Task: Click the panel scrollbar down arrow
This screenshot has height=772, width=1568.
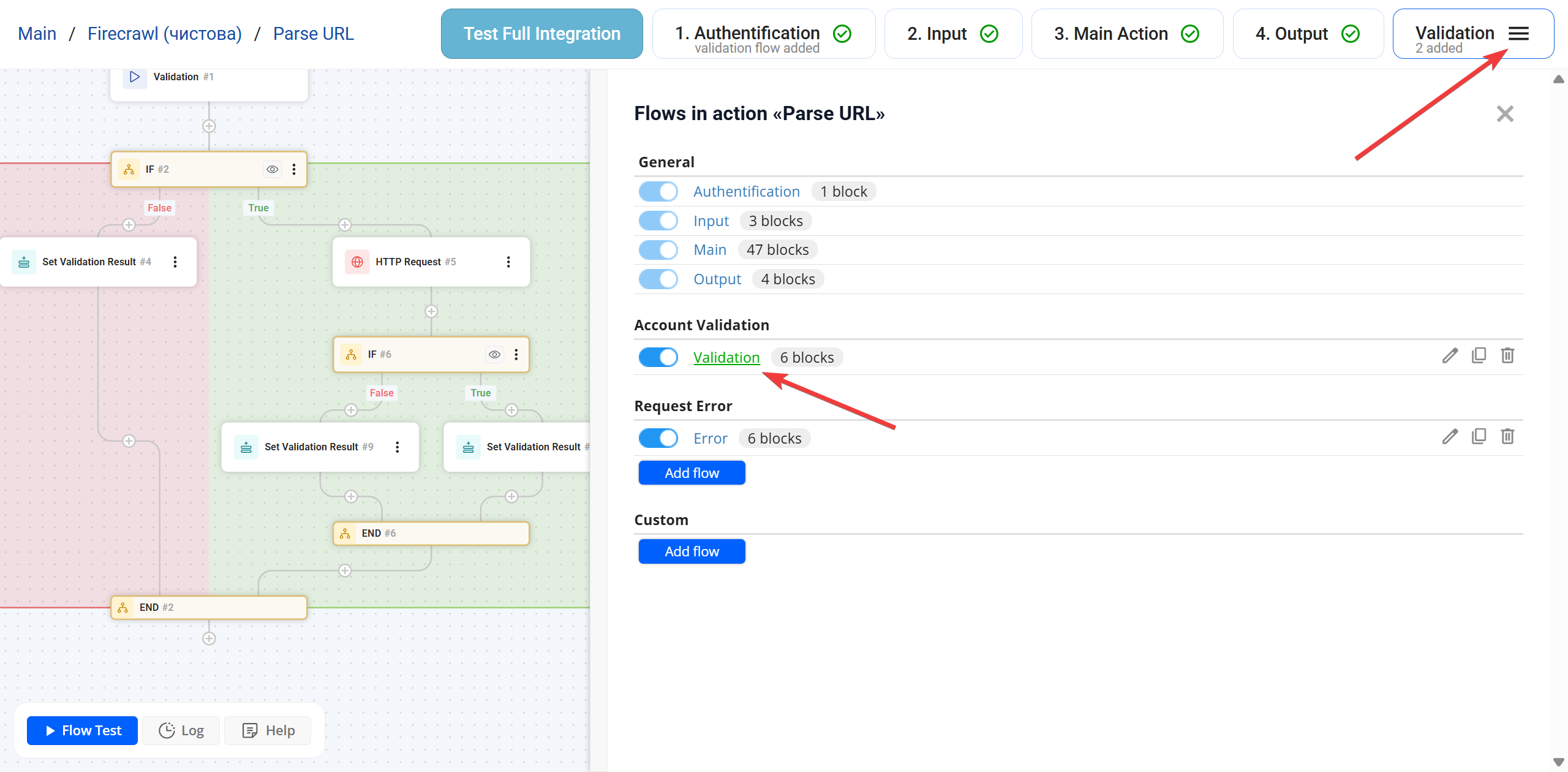Action: (1559, 762)
